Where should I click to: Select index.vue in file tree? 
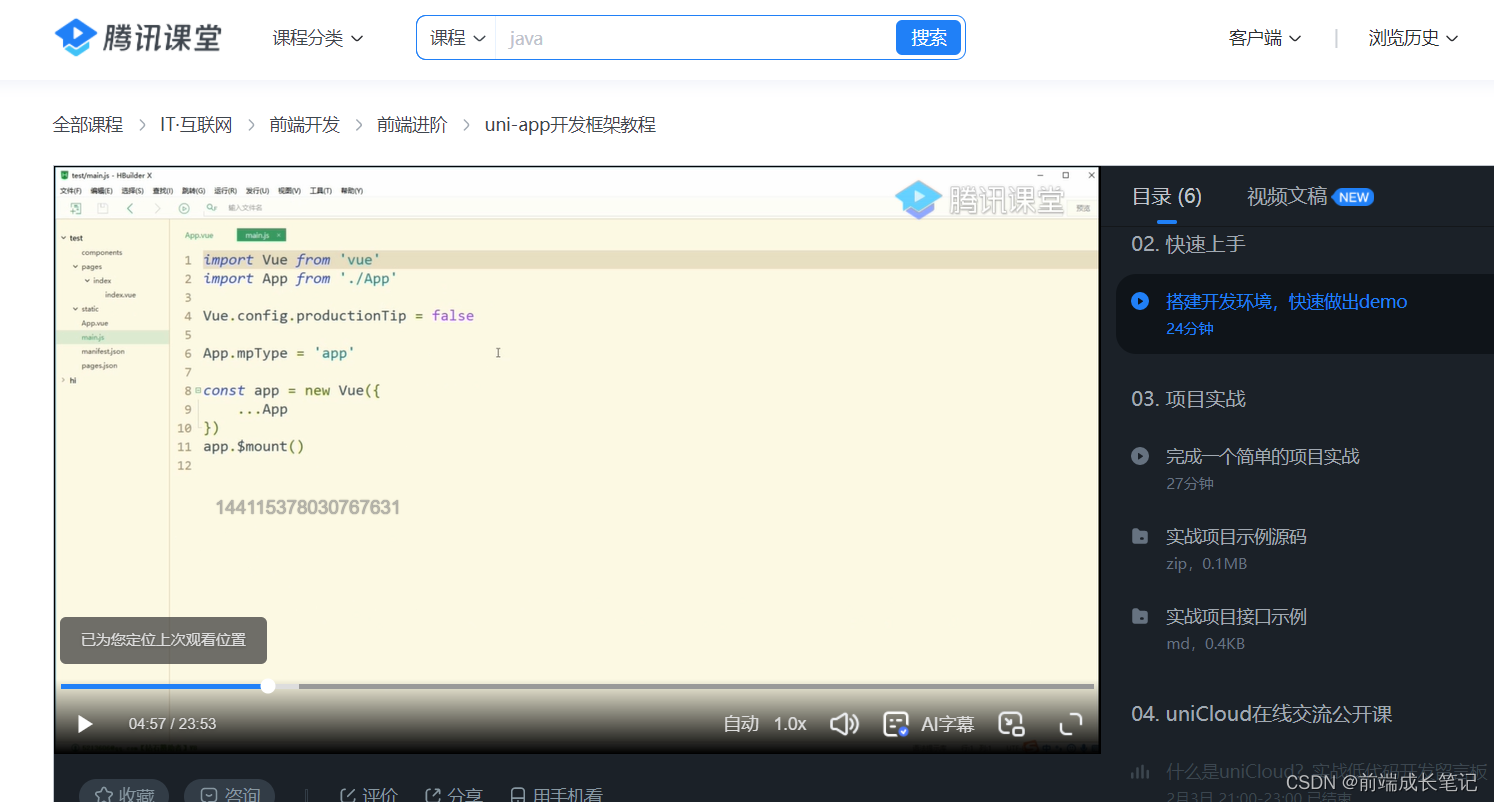click(120, 295)
